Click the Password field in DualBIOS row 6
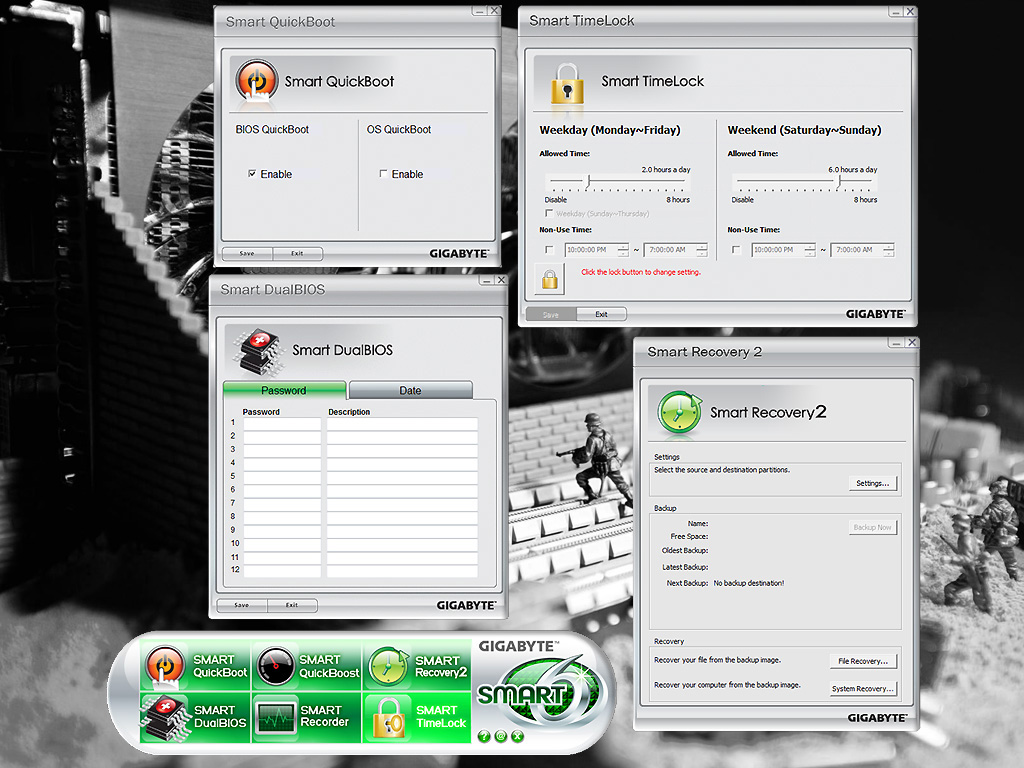The image size is (1024, 768). (x=282, y=490)
